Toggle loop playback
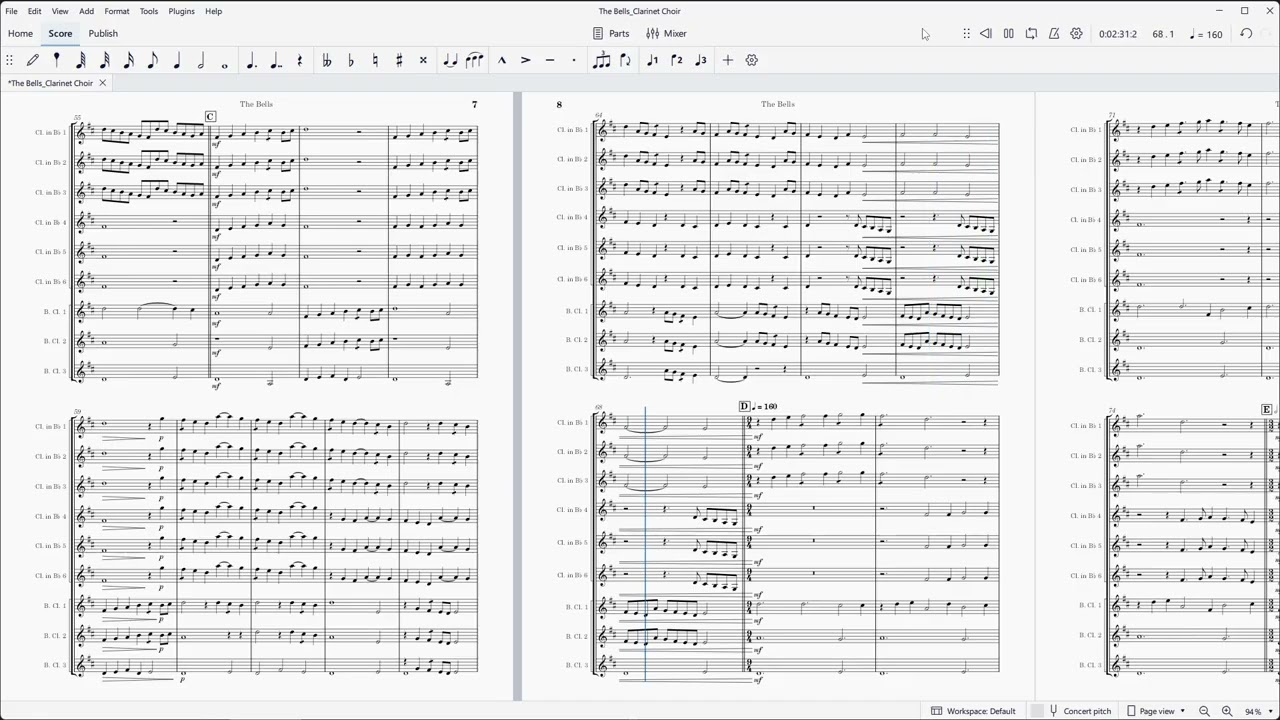The width and height of the screenshot is (1280, 720). 1031,34
